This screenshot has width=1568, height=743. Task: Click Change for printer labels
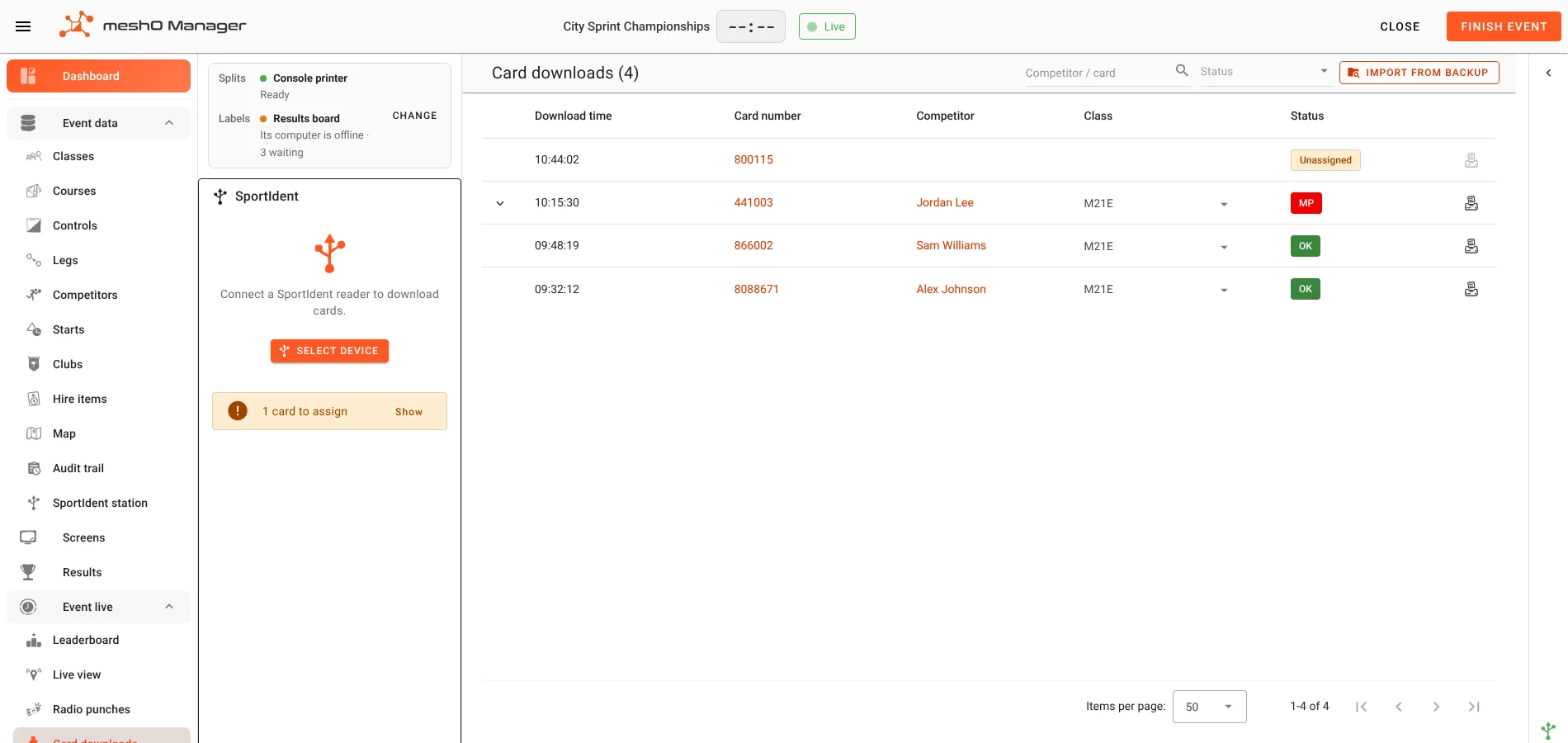(x=414, y=116)
